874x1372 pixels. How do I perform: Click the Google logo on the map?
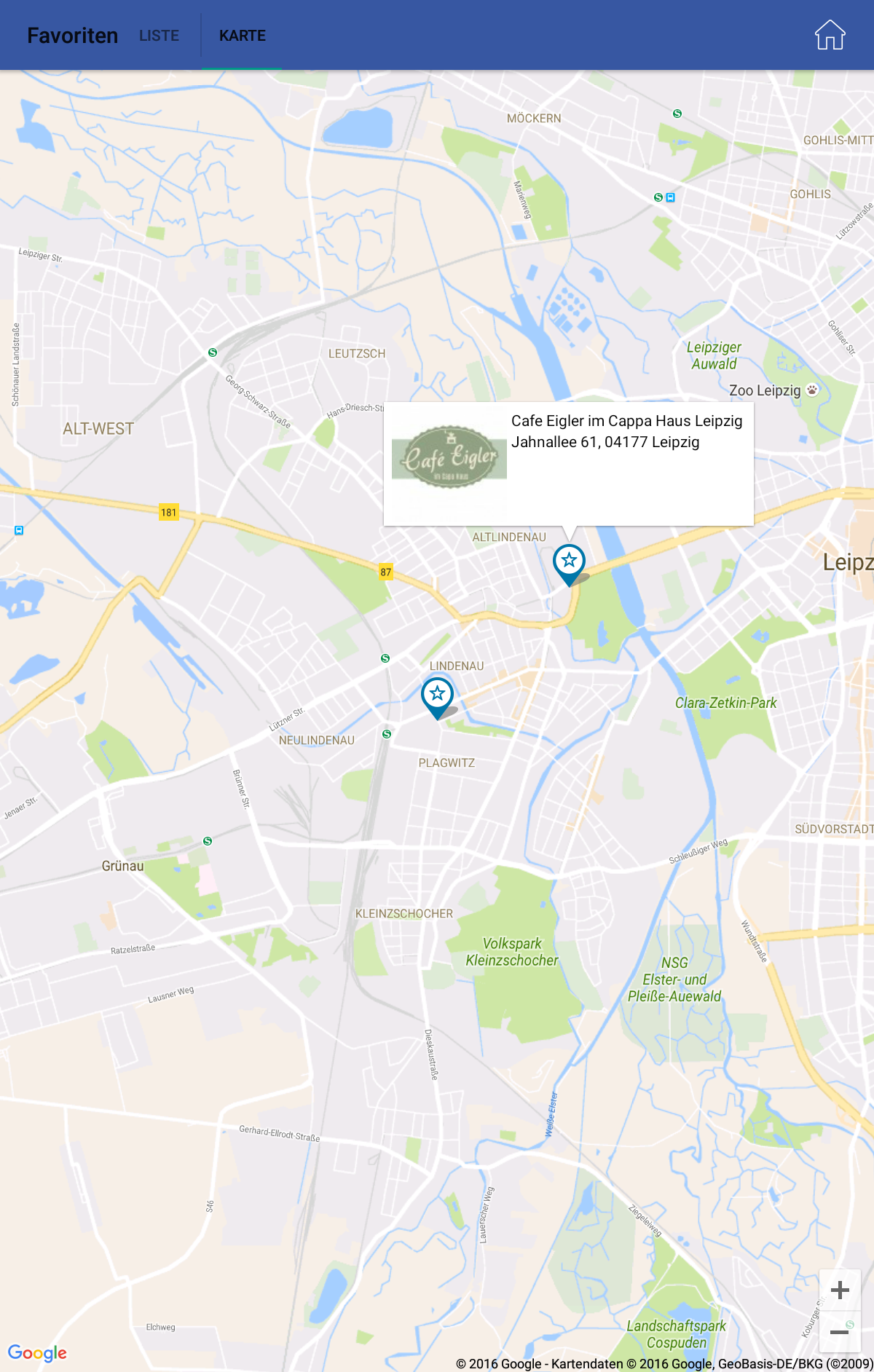[x=37, y=1353]
